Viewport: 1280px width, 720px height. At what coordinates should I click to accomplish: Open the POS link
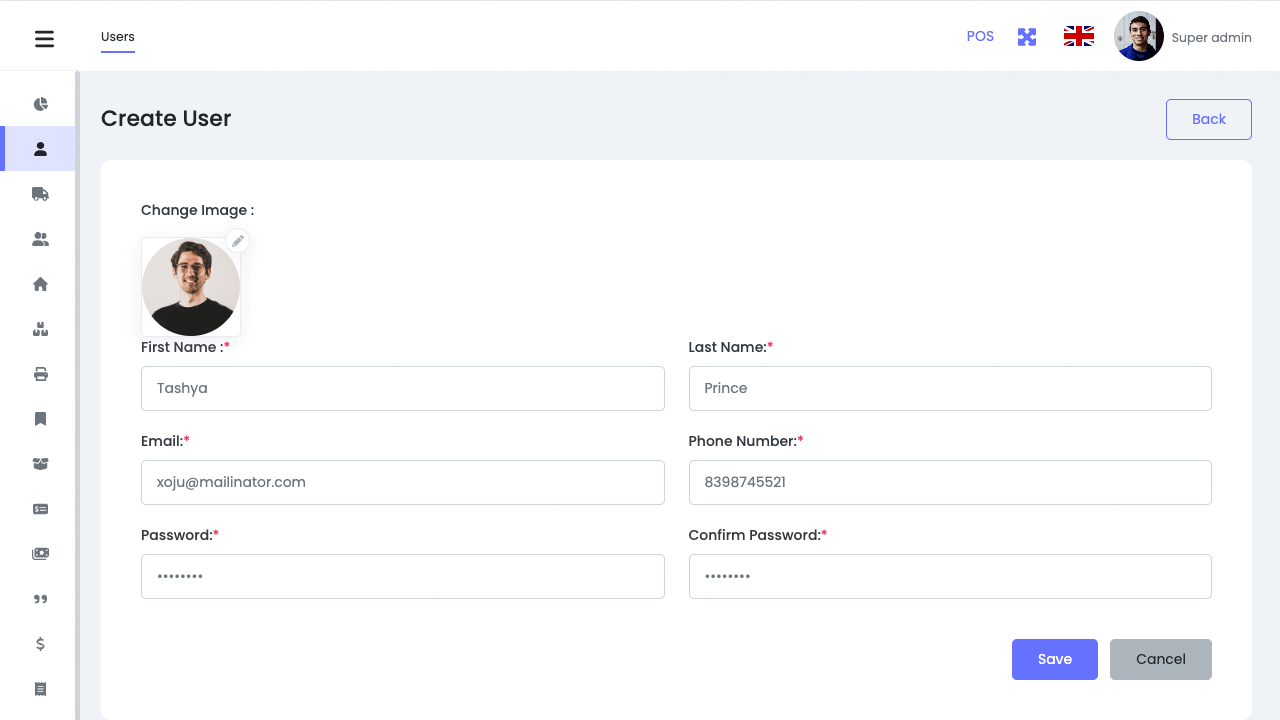980,36
